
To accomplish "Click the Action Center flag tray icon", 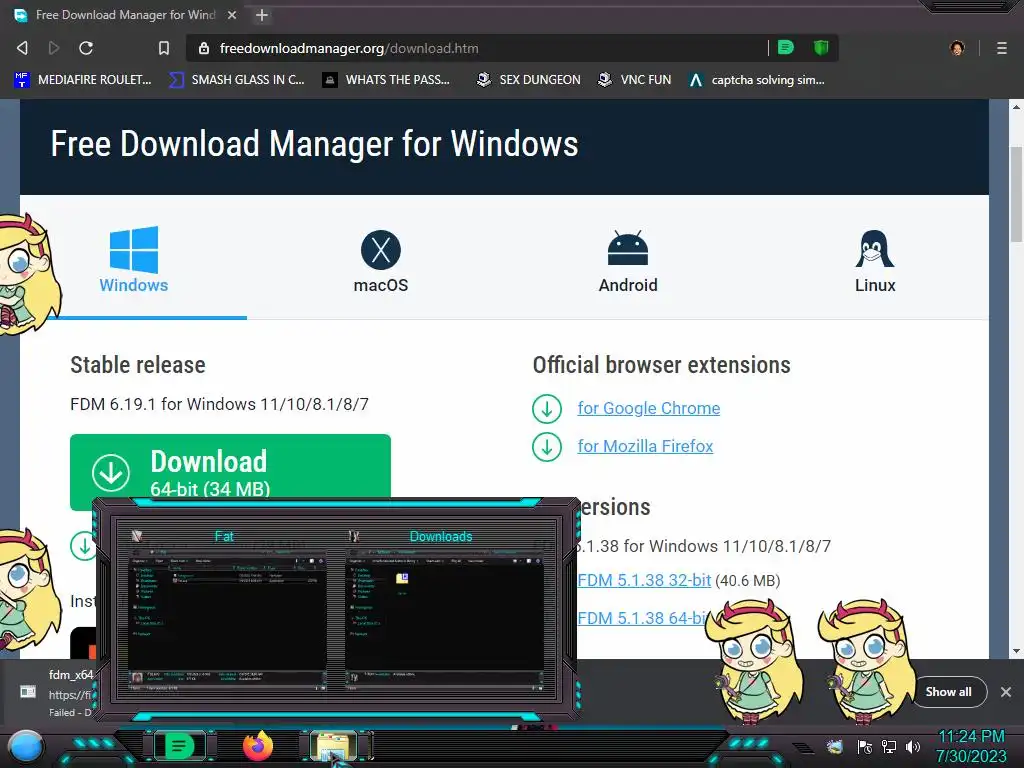I will click(865, 746).
